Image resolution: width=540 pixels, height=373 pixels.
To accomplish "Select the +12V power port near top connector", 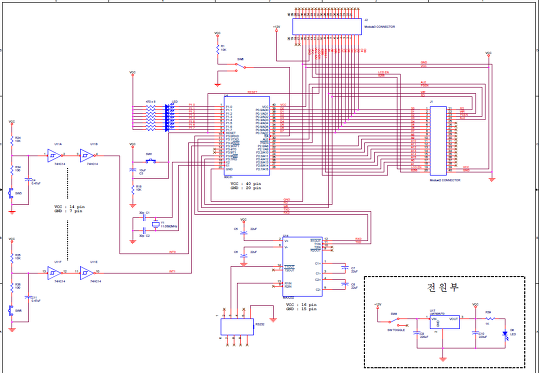I will [x=276, y=28].
